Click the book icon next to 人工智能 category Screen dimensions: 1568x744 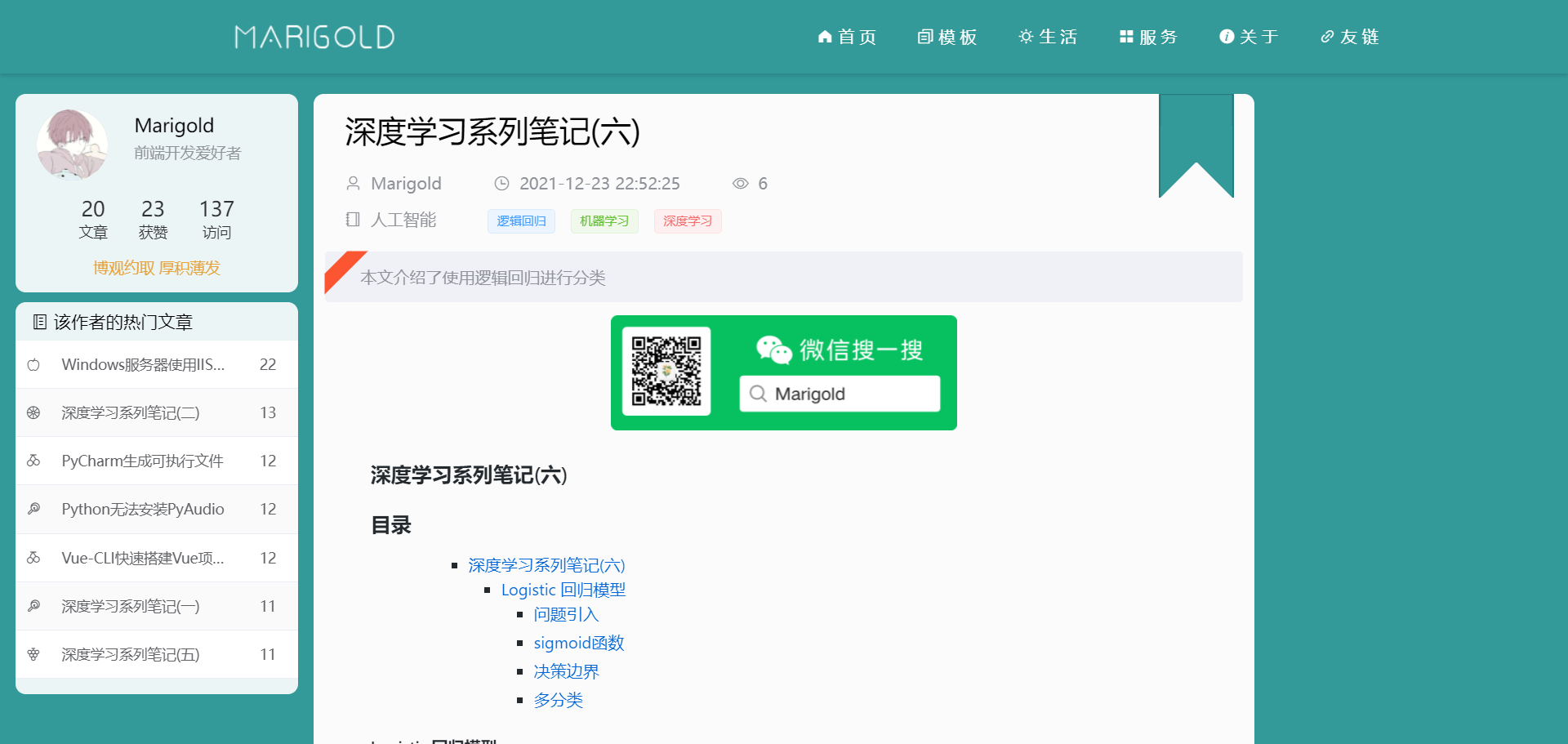pos(352,220)
